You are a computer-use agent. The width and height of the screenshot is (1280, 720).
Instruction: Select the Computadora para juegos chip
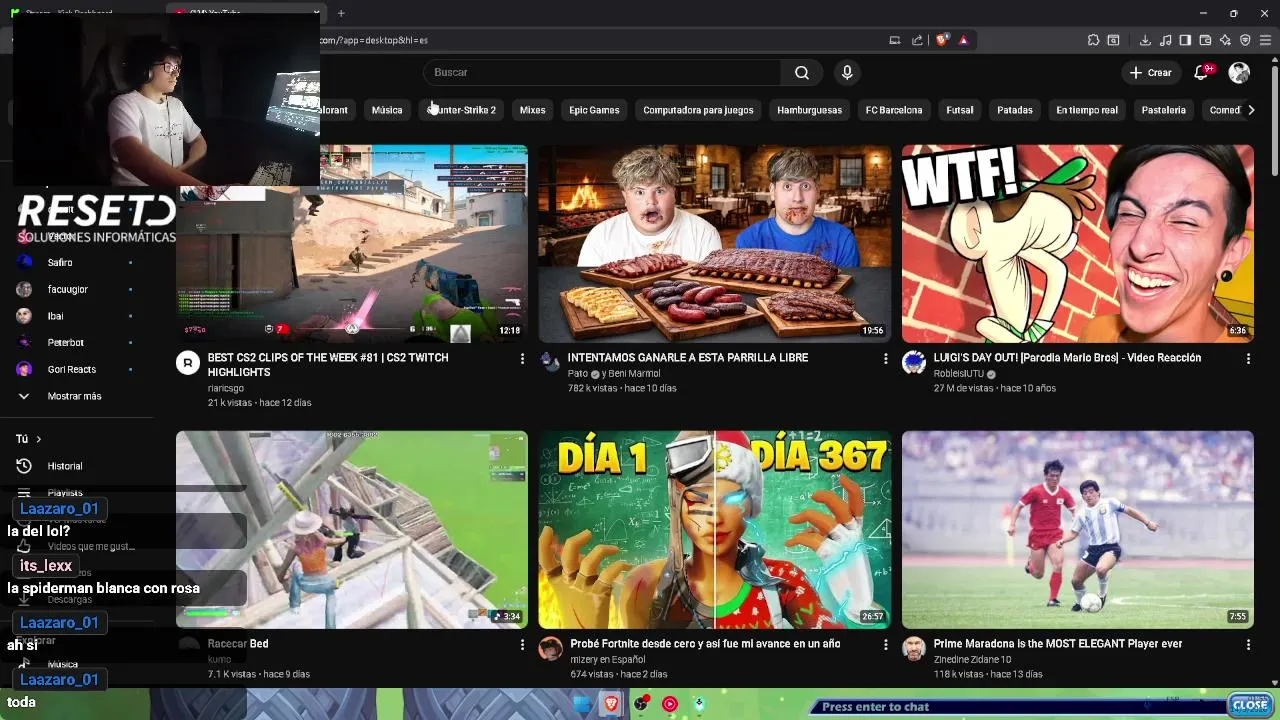point(698,110)
